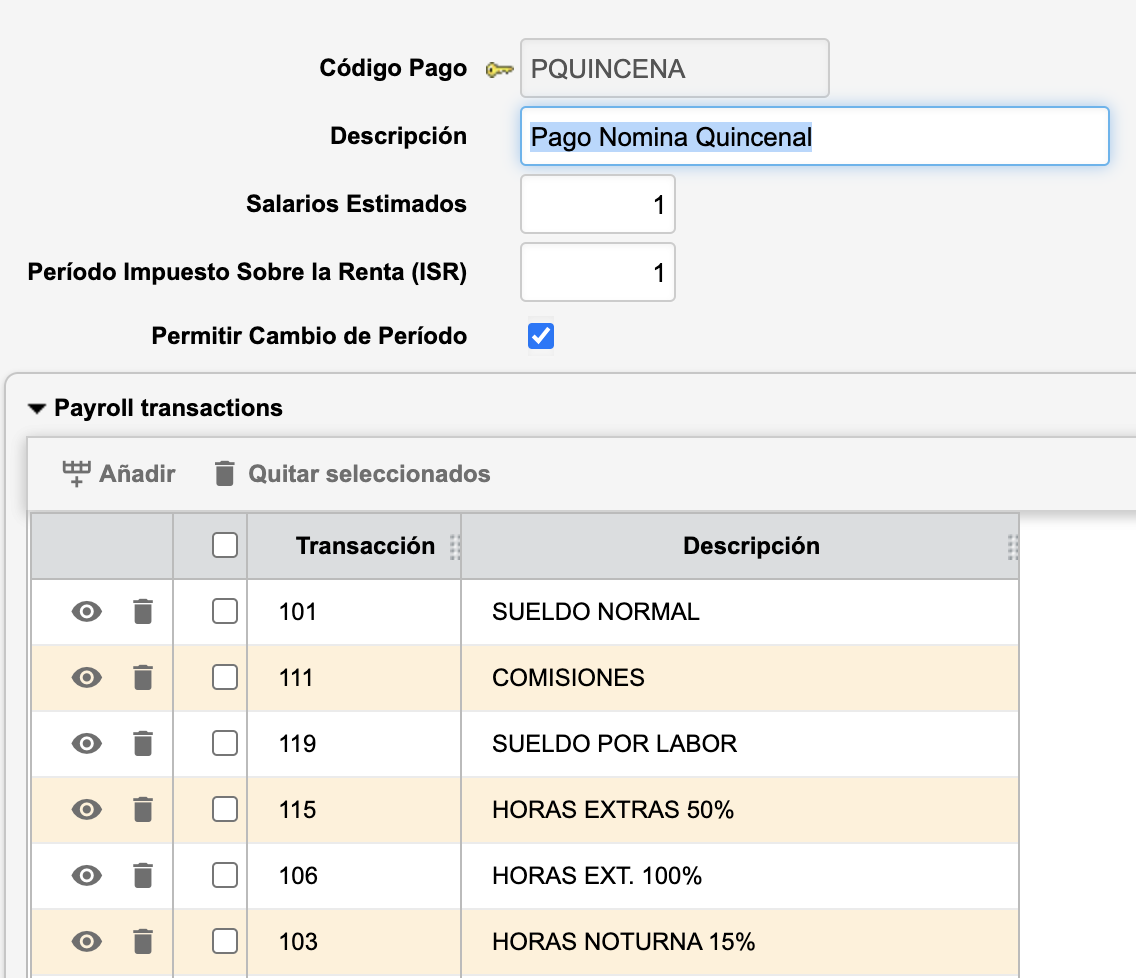Open view icon for SUELDO POR LABOR

(87, 744)
